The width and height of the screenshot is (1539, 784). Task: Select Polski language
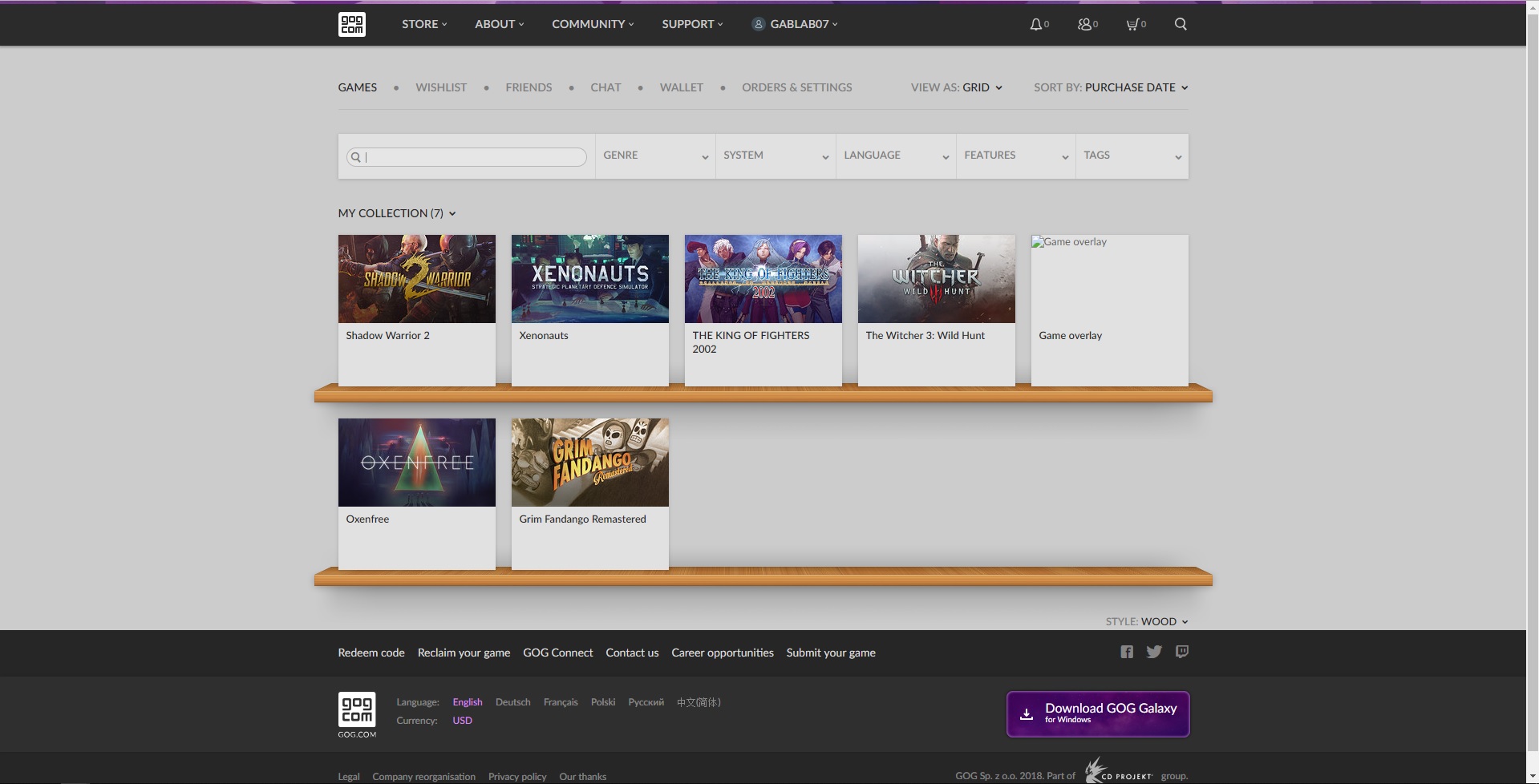(x=603, y=702)
